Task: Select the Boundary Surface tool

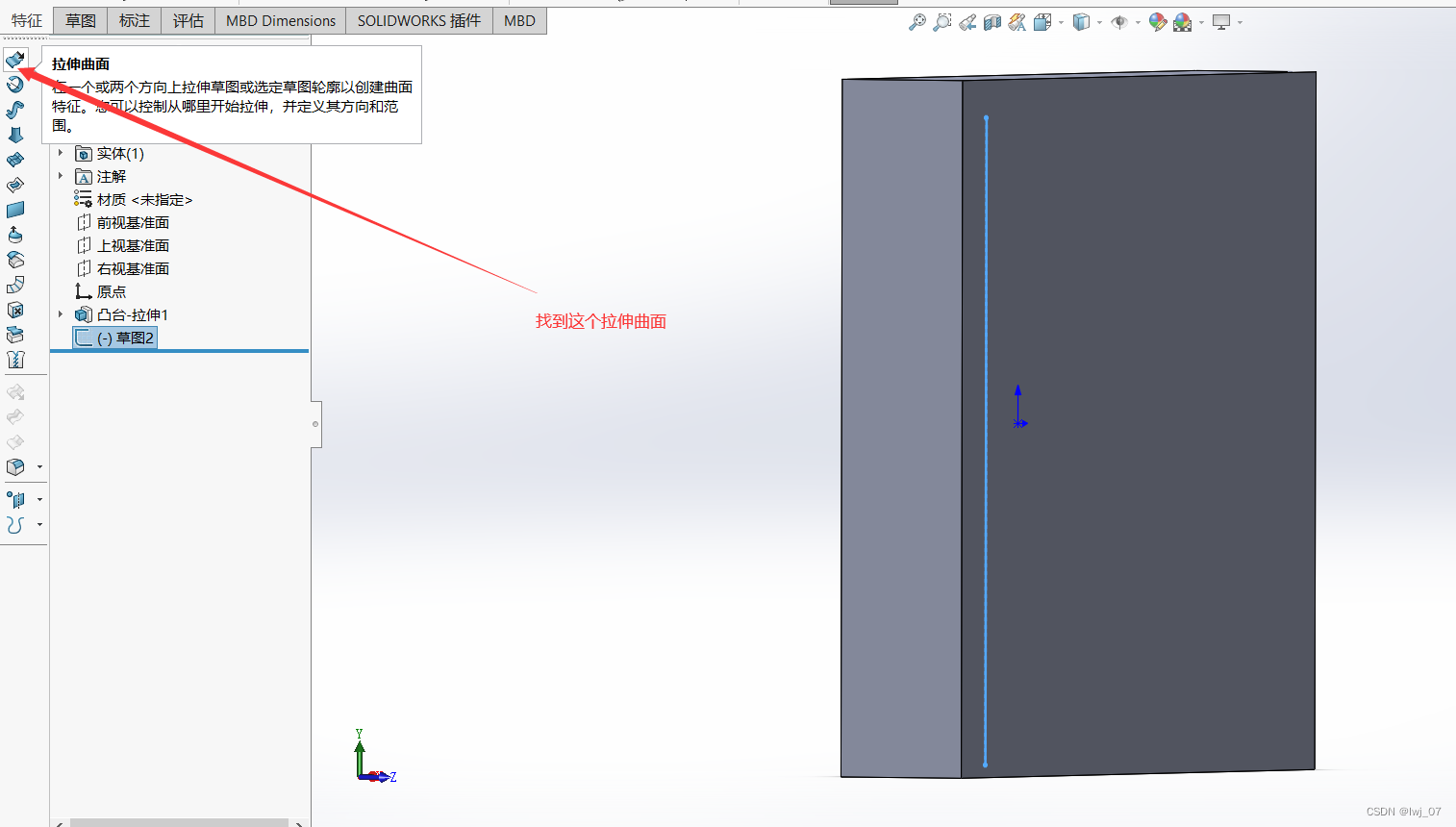Action: (x=15, y=160)
